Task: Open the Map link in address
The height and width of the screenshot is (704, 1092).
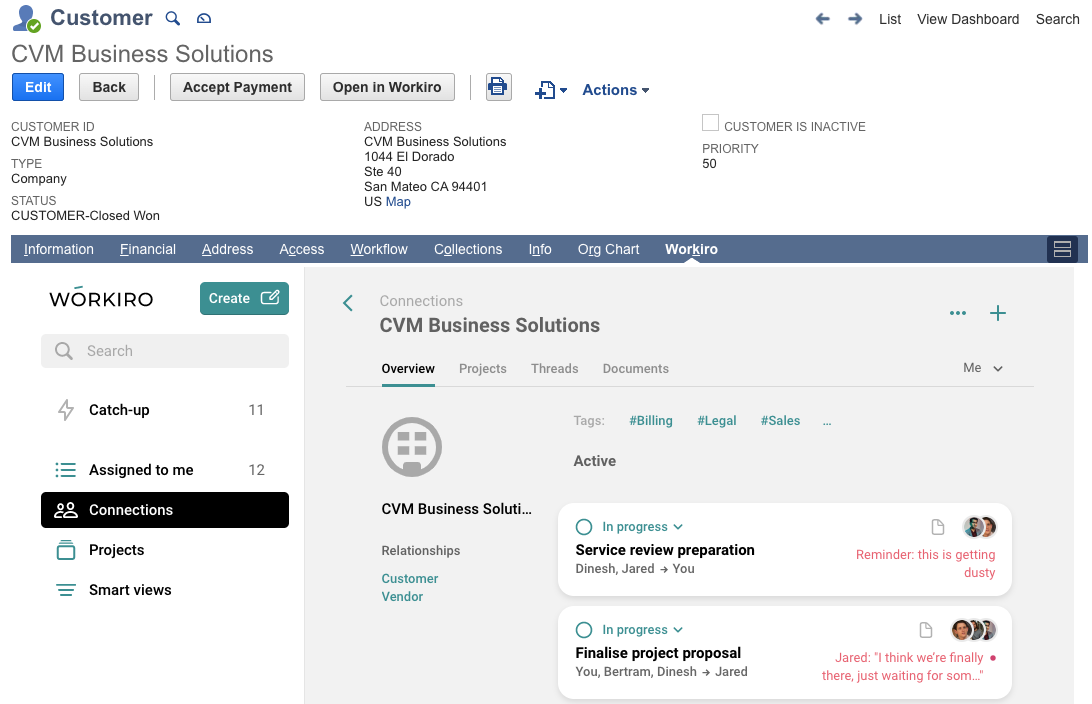Action: point(398,201)
